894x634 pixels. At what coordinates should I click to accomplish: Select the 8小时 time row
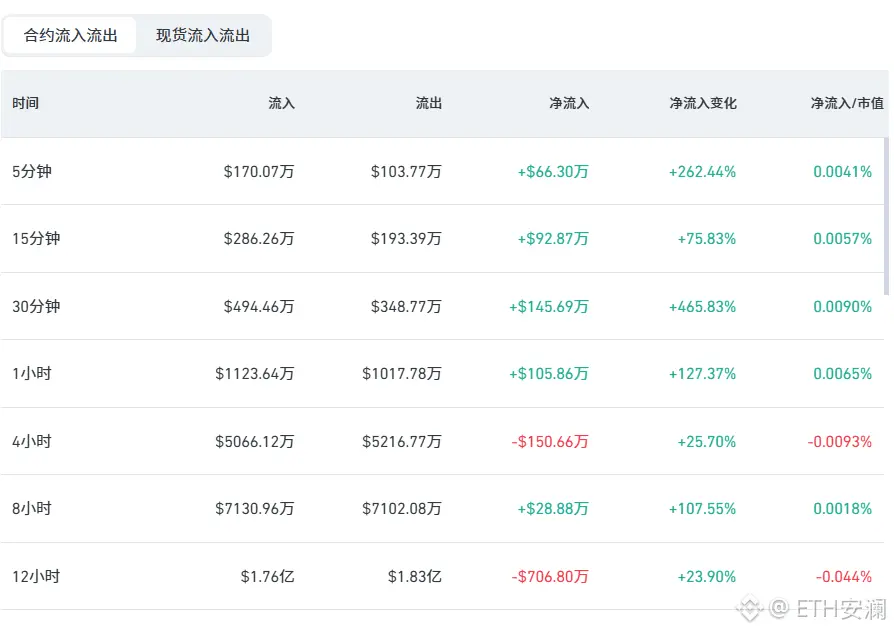tap(32, 509)
